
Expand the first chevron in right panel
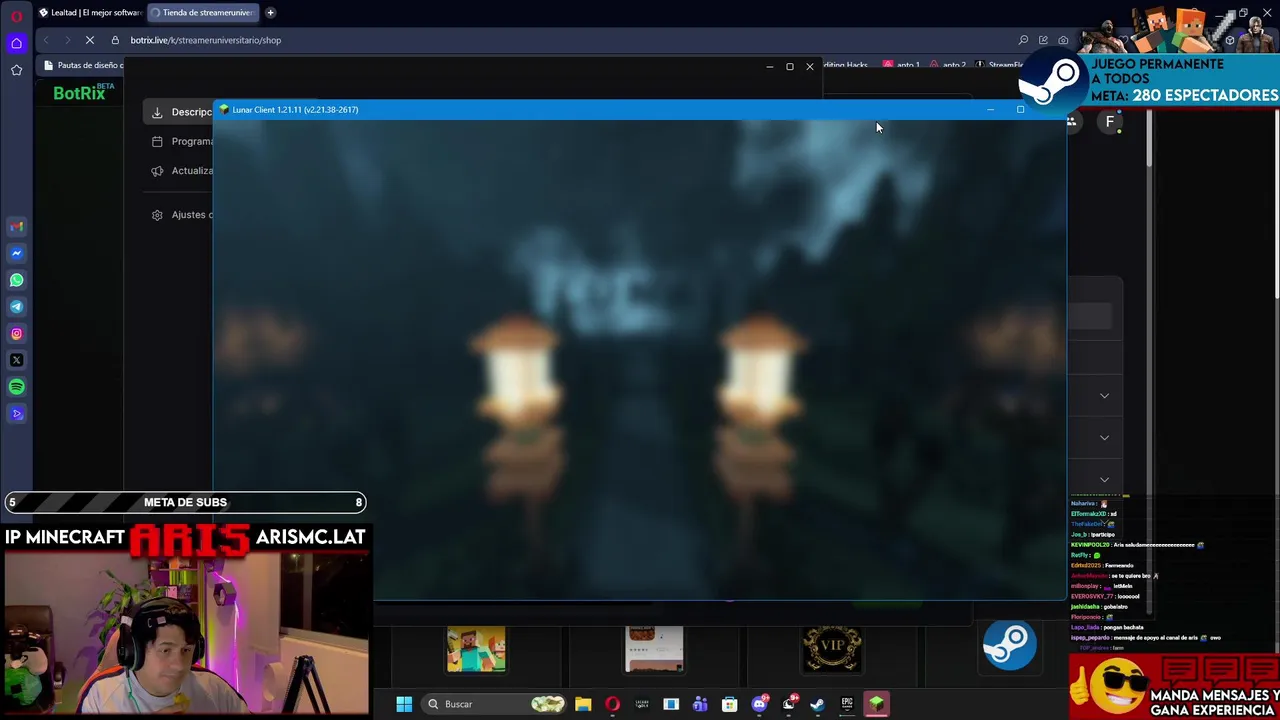point(1104,396)
